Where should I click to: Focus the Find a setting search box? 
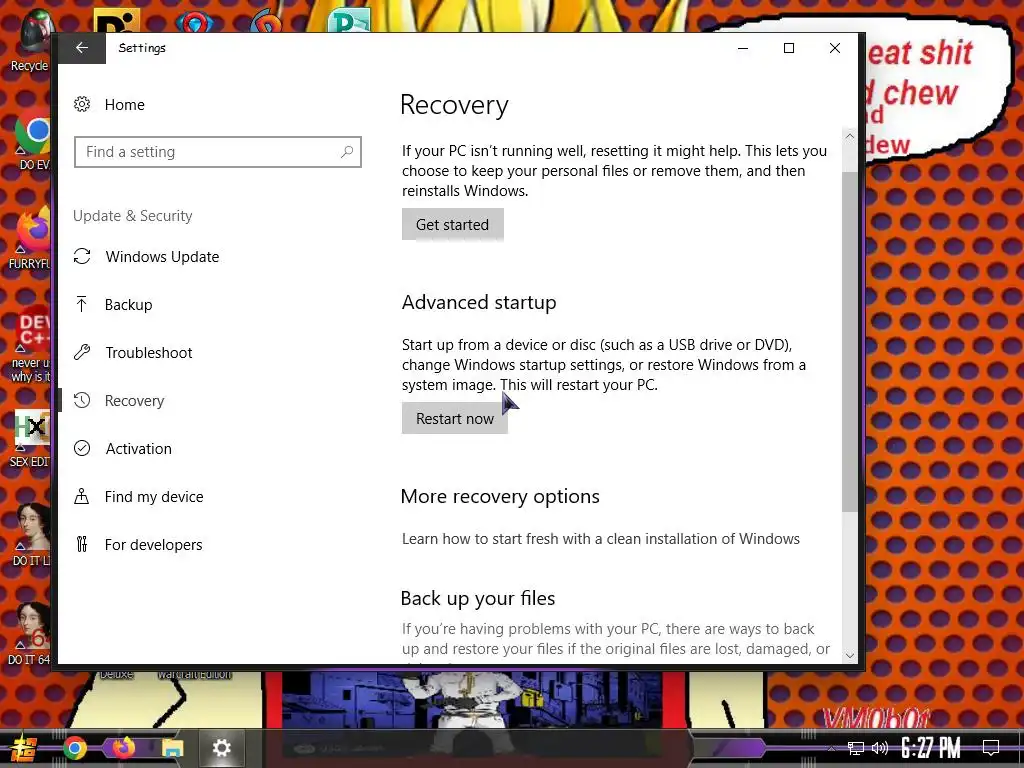[x=217, y=152]
